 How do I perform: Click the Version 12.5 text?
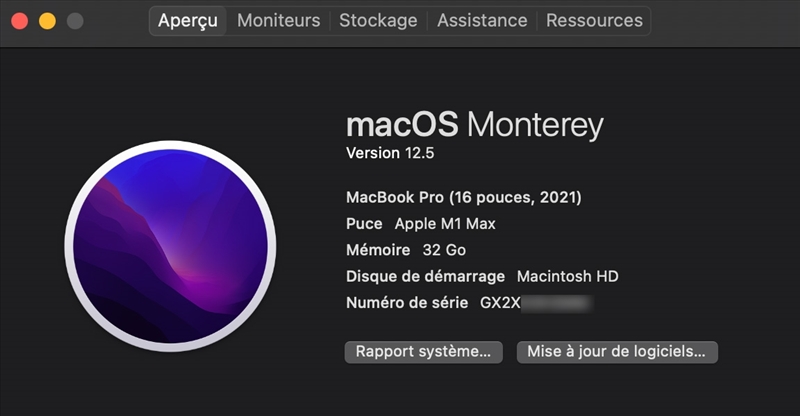click(x=389, y=153)
